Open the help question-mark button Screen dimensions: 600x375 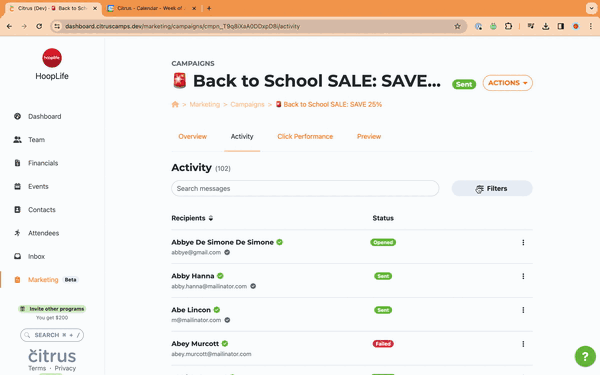tap(585, 356)
